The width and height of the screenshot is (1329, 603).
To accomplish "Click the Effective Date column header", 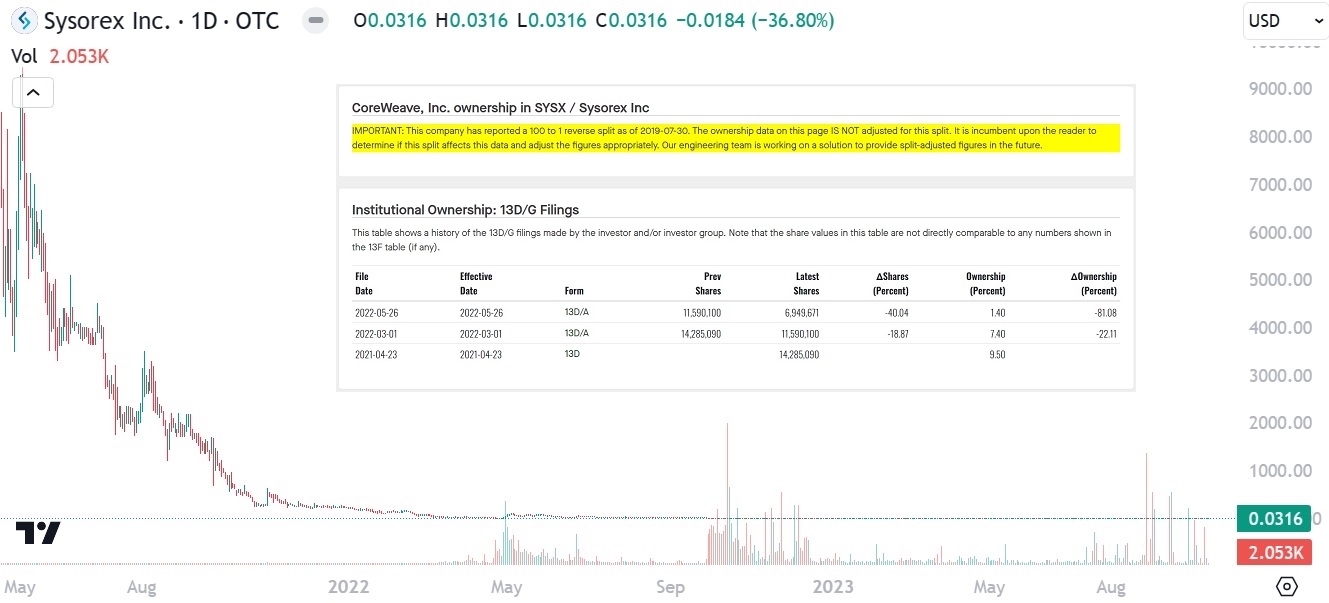I will (476, 283).
